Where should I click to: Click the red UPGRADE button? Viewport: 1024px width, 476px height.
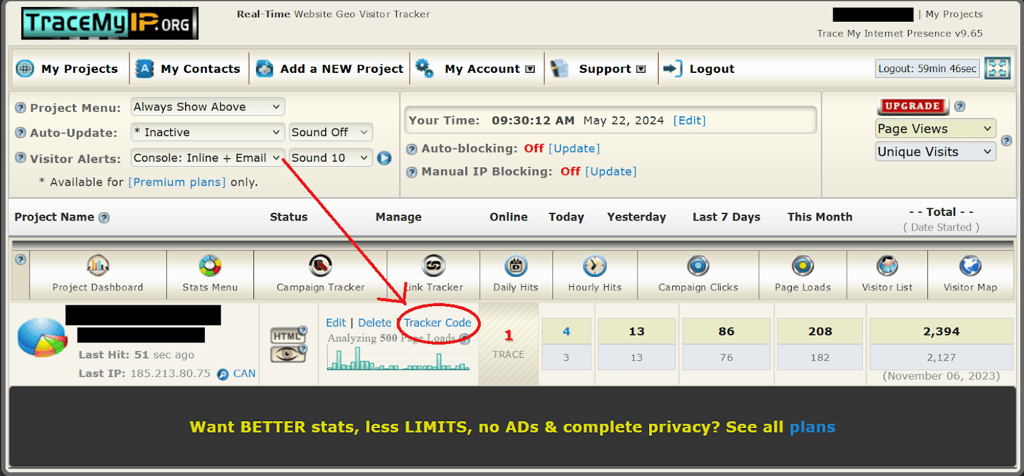point(914,106)
